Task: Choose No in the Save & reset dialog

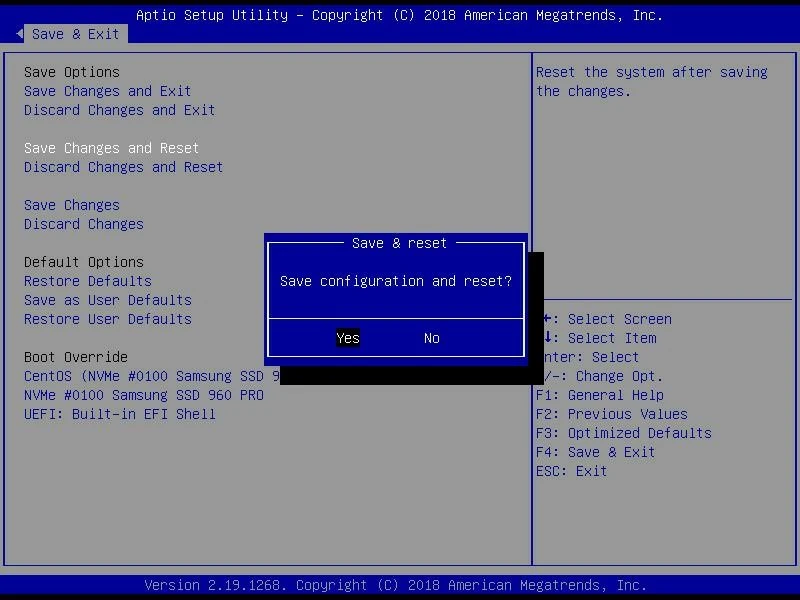Action: click(431, 338)
